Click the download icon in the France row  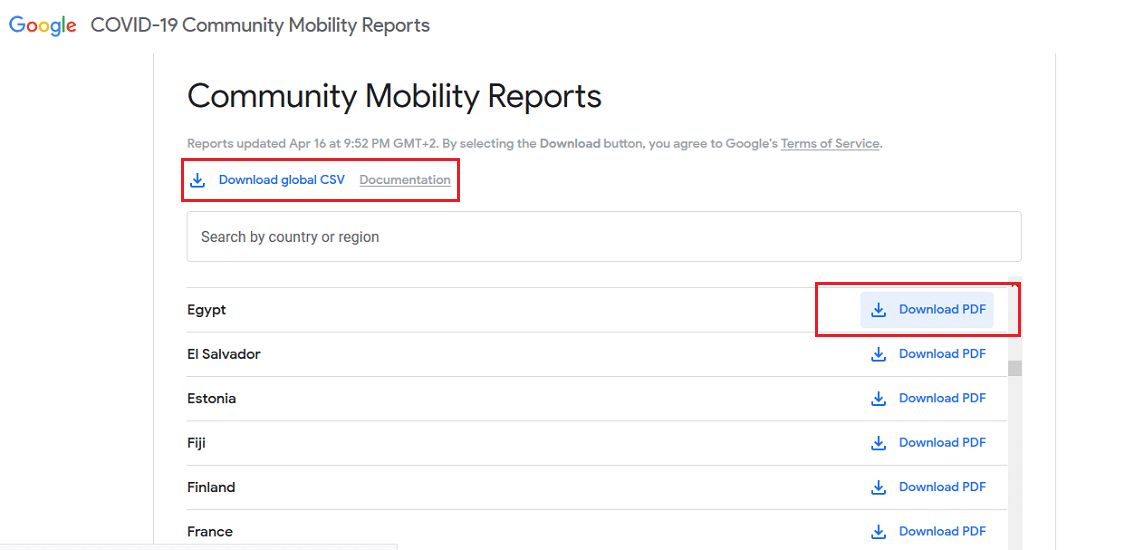[x=879, y=532]
